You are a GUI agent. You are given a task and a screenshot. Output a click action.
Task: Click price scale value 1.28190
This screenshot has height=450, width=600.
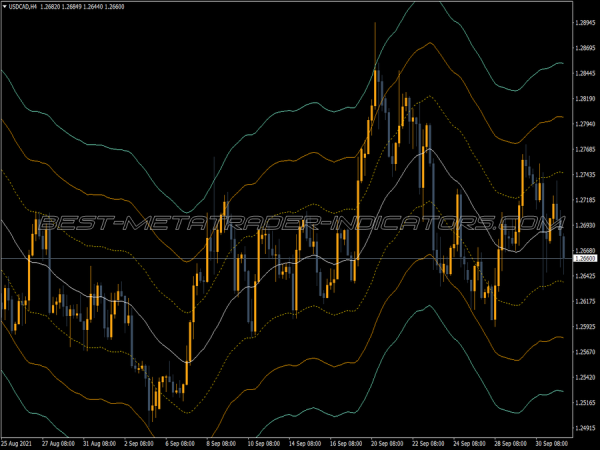point(586,99)
